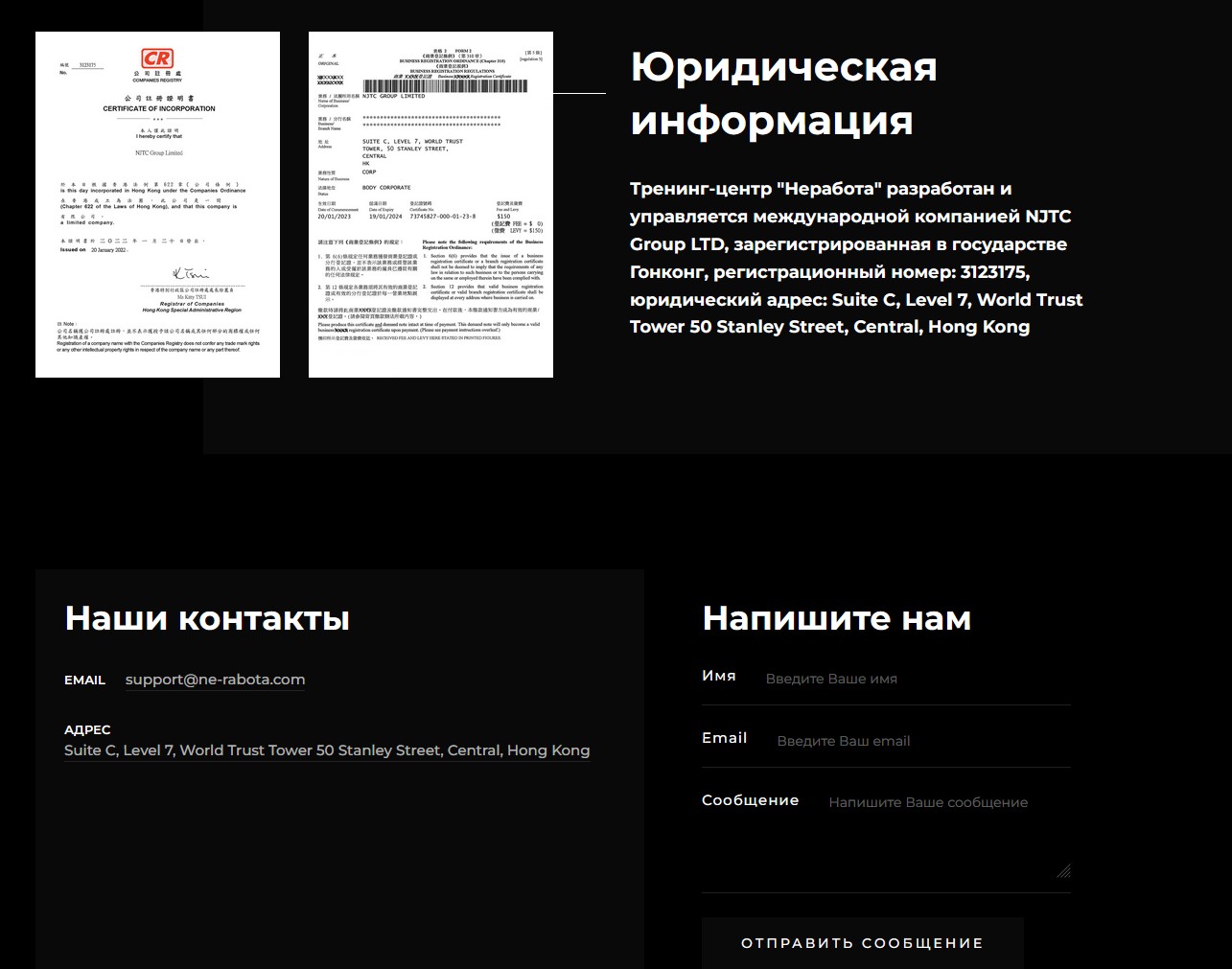
Task: Click the legal paragraph mentioning NJTC Group LTD
Action: tap(856, 258)
